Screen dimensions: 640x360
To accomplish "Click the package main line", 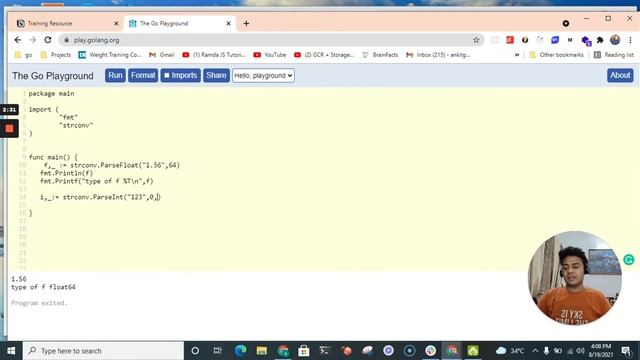I will pos(51,93).
